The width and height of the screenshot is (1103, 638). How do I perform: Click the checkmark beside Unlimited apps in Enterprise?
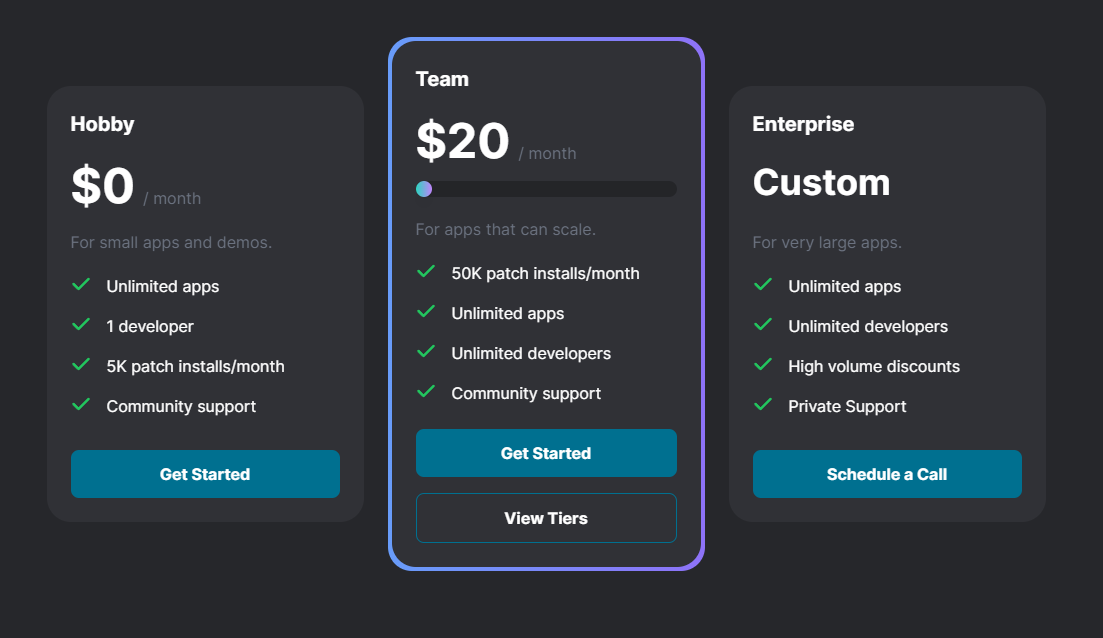(764, 286)
